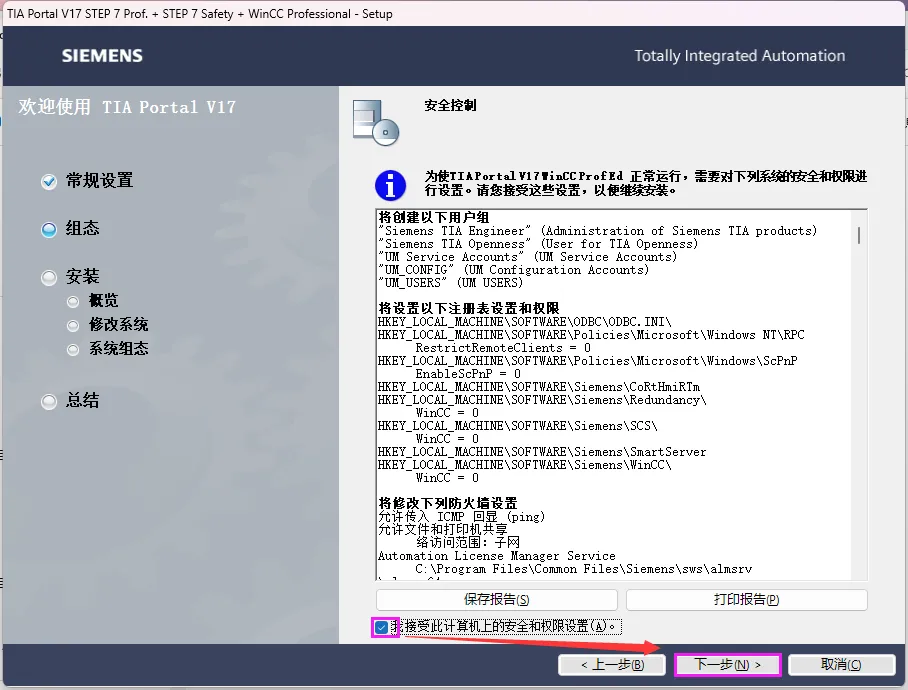Click the Automation License Manager Service line
Image resolution: width=908 pixels, height=690 pixels.
pyautogui.click(x=497, y=556)
